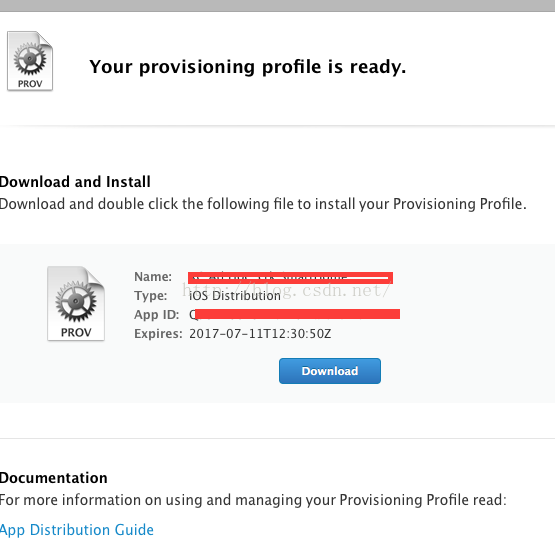Screen dimensions: 555x558
Task: Click the 'Documentation' section heading
Action: pos(53,478)
